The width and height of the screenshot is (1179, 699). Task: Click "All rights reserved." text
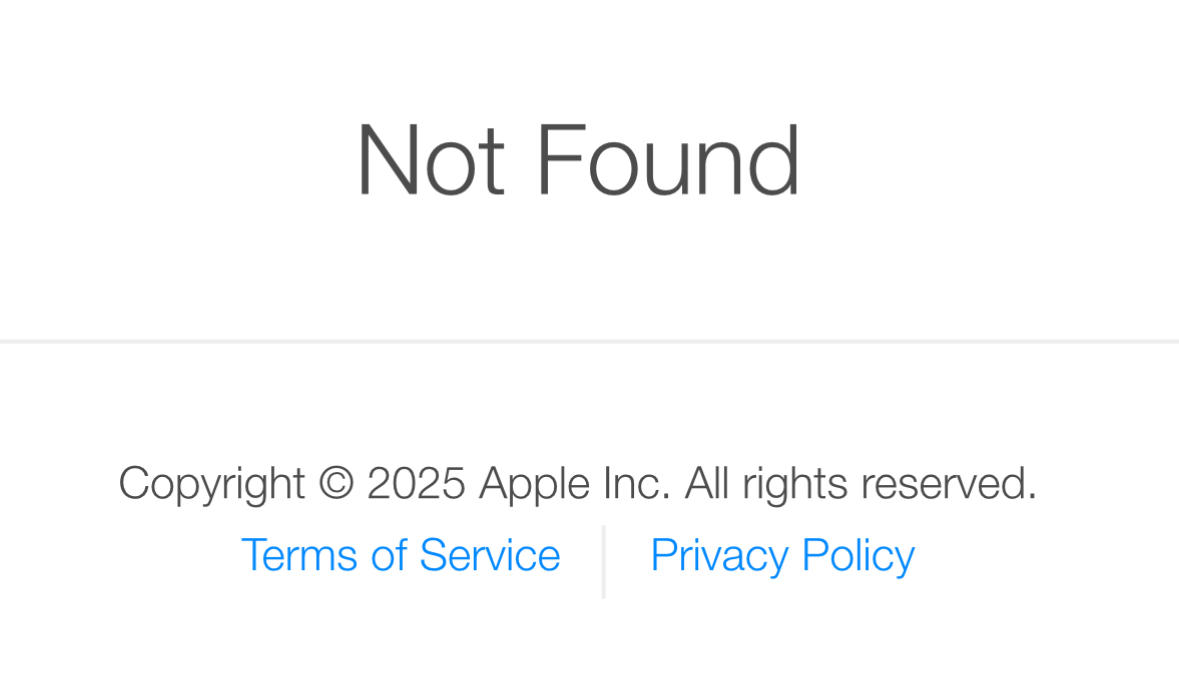861,484
